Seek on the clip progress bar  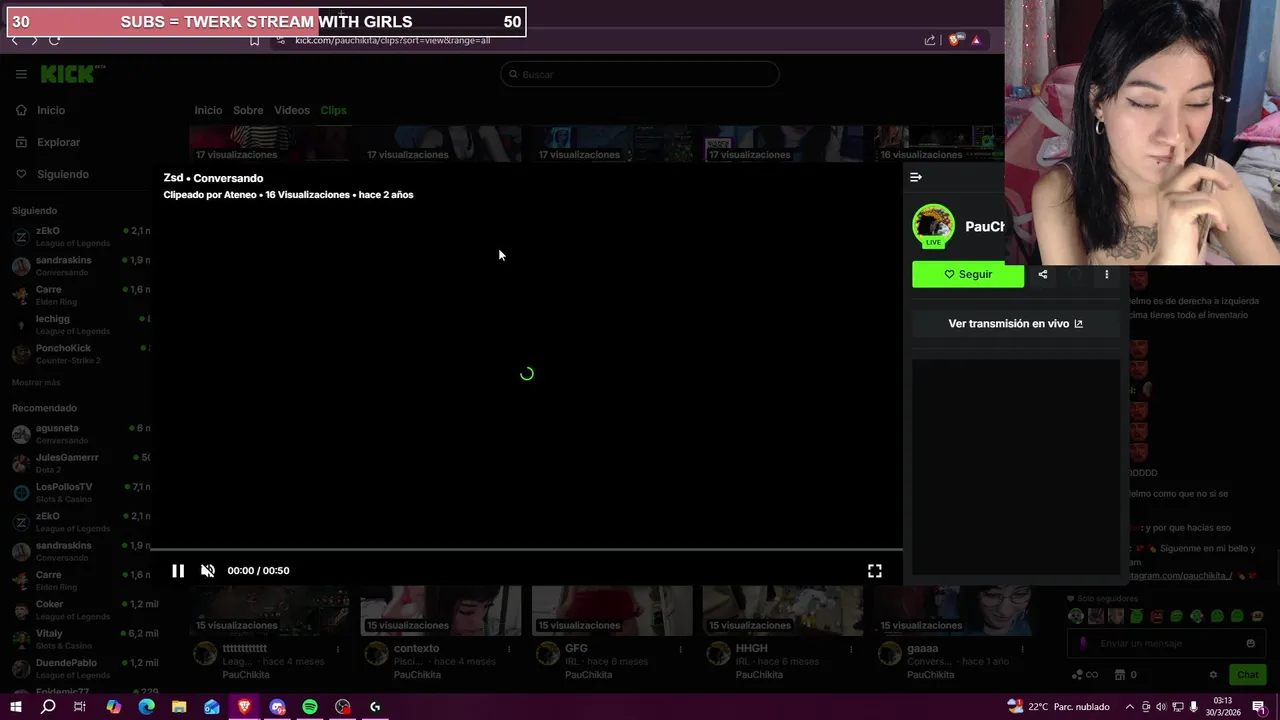(526, 550)
